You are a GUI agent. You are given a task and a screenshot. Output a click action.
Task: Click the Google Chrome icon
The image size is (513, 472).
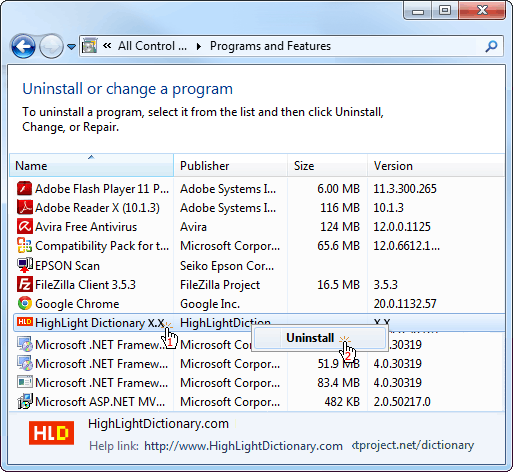pyautogui.click(x=25, y=303)
